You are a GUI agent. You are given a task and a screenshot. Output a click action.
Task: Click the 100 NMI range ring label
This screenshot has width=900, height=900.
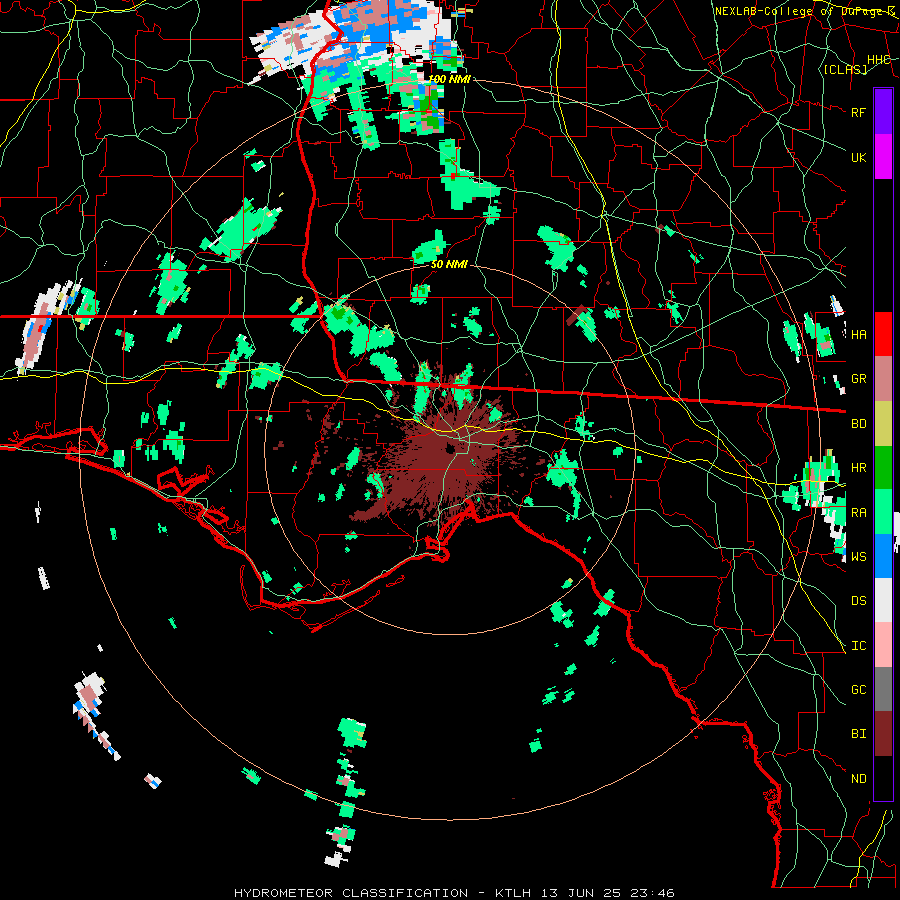449,79
